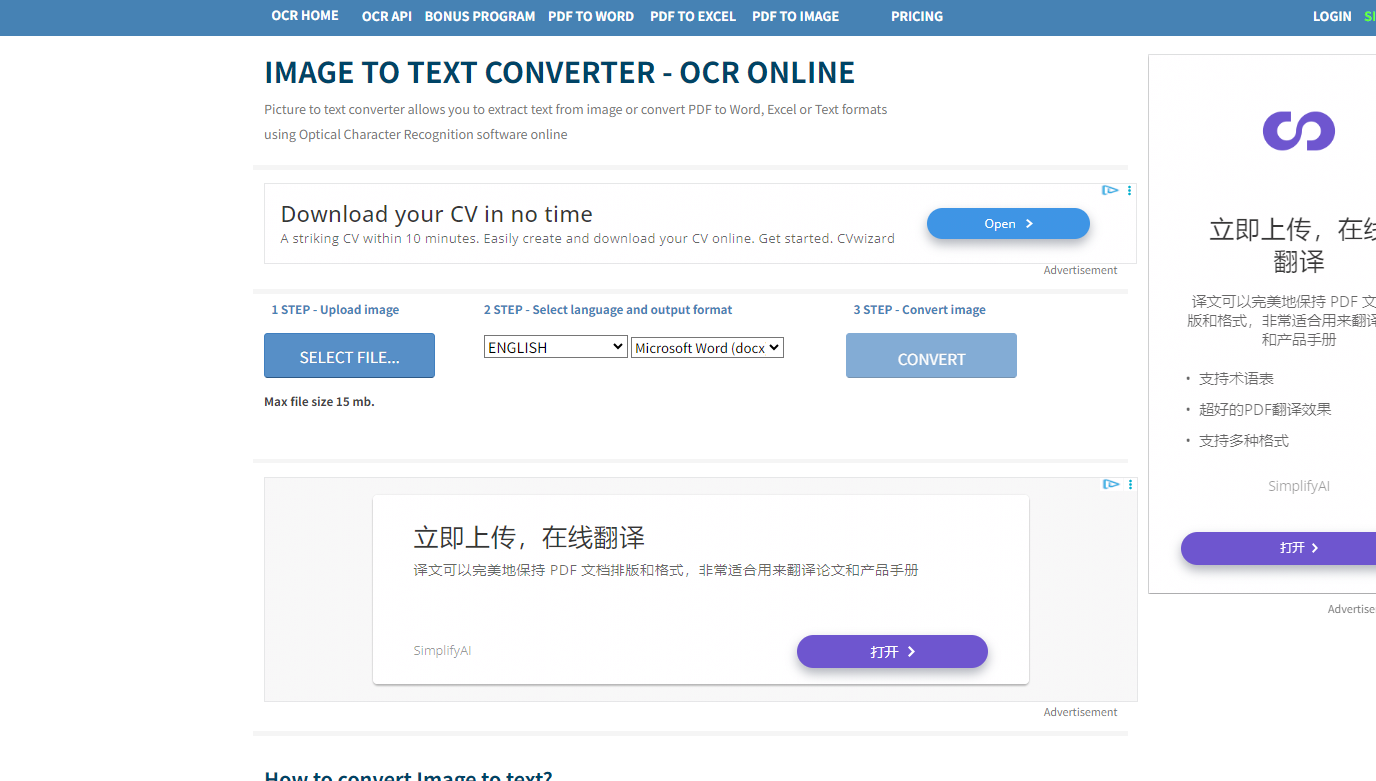Select BONUS PROGRAM from the top menu
Image resolution: width=1376 pixels, height=781 pixels.
coord(480,17)
